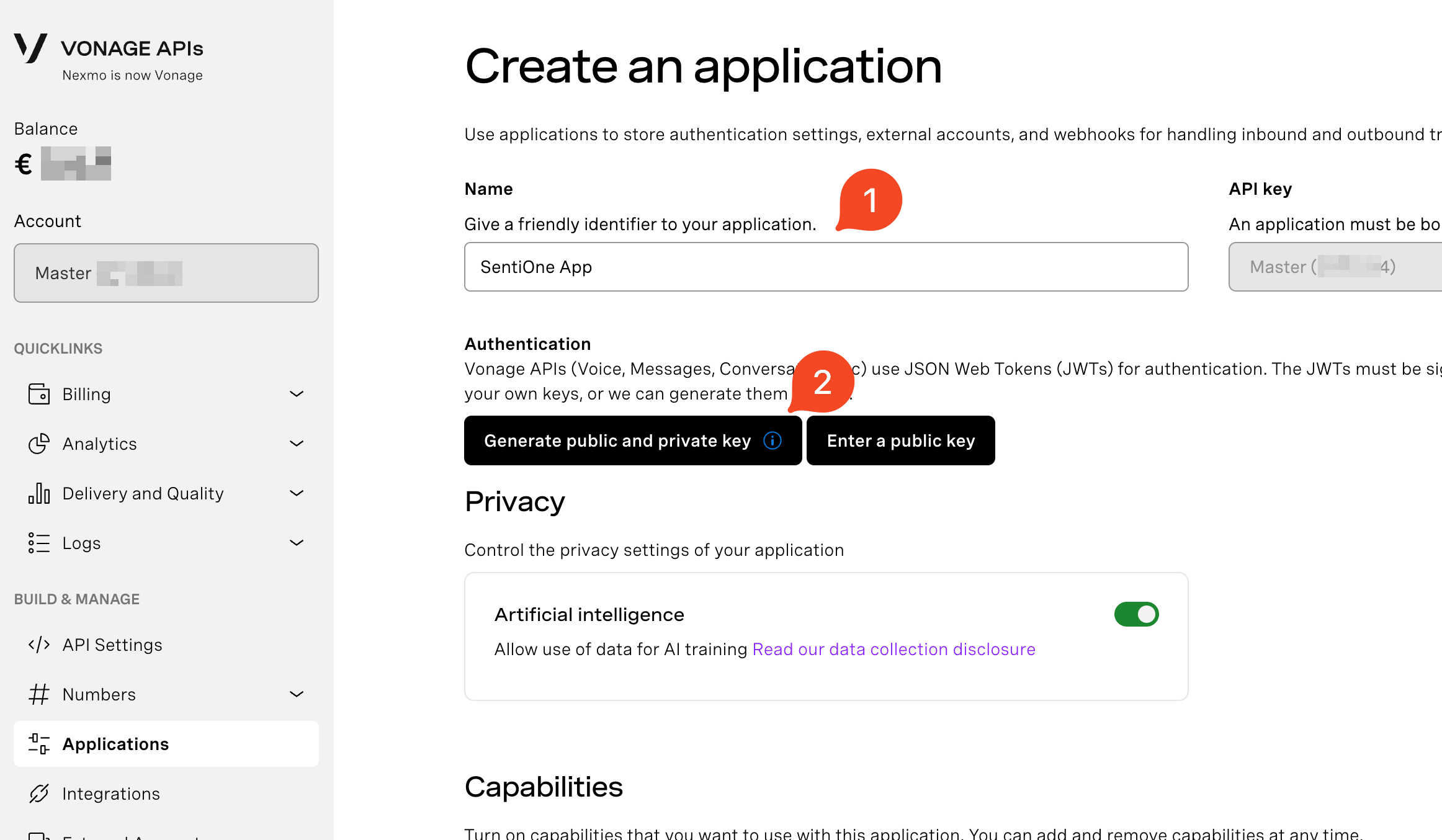Click the Delivery and Quality bar chart icon

pos(39,493)
